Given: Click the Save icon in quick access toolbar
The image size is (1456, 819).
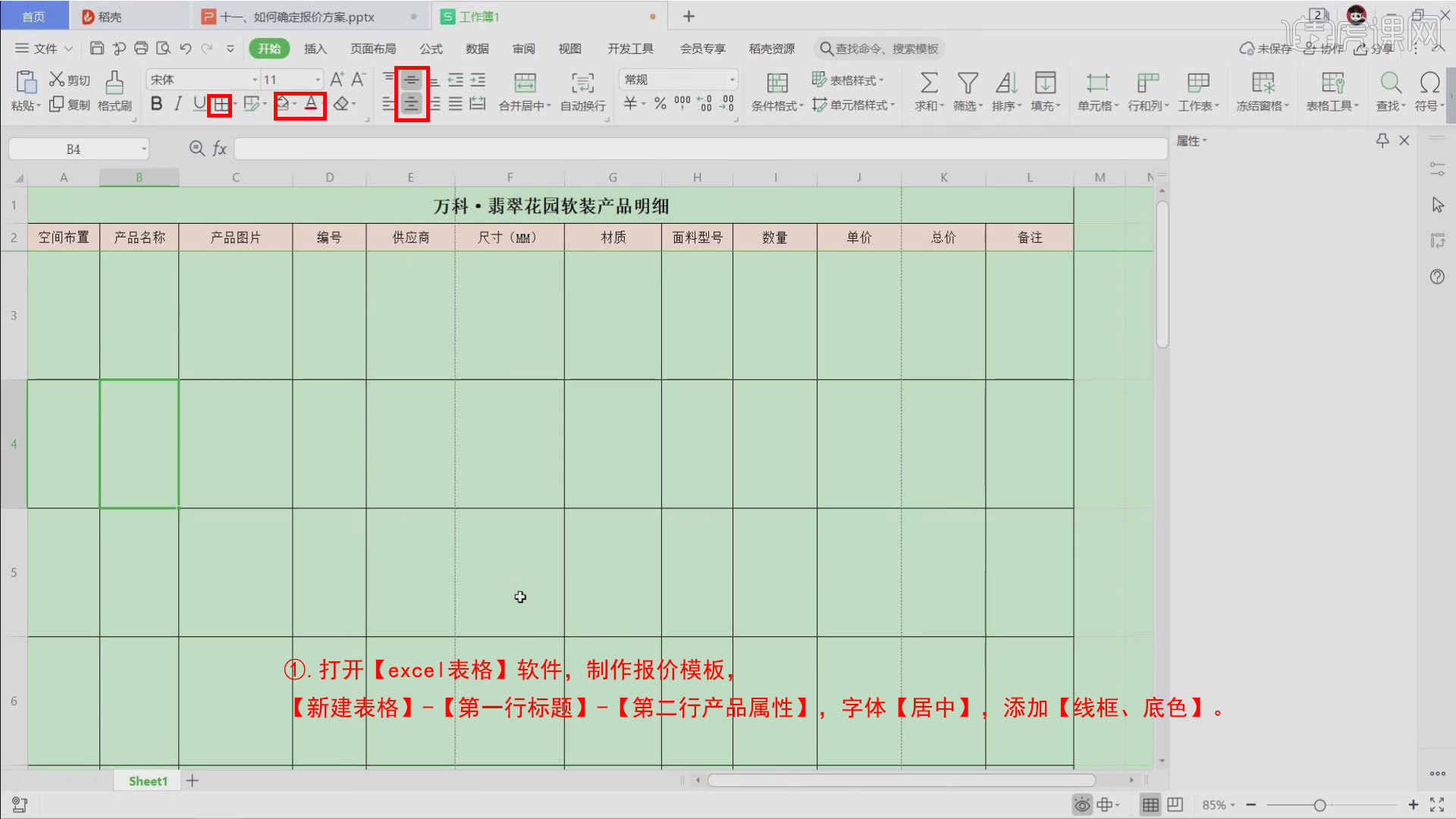Looking at the screenshot, I should (x=97, y=49).
